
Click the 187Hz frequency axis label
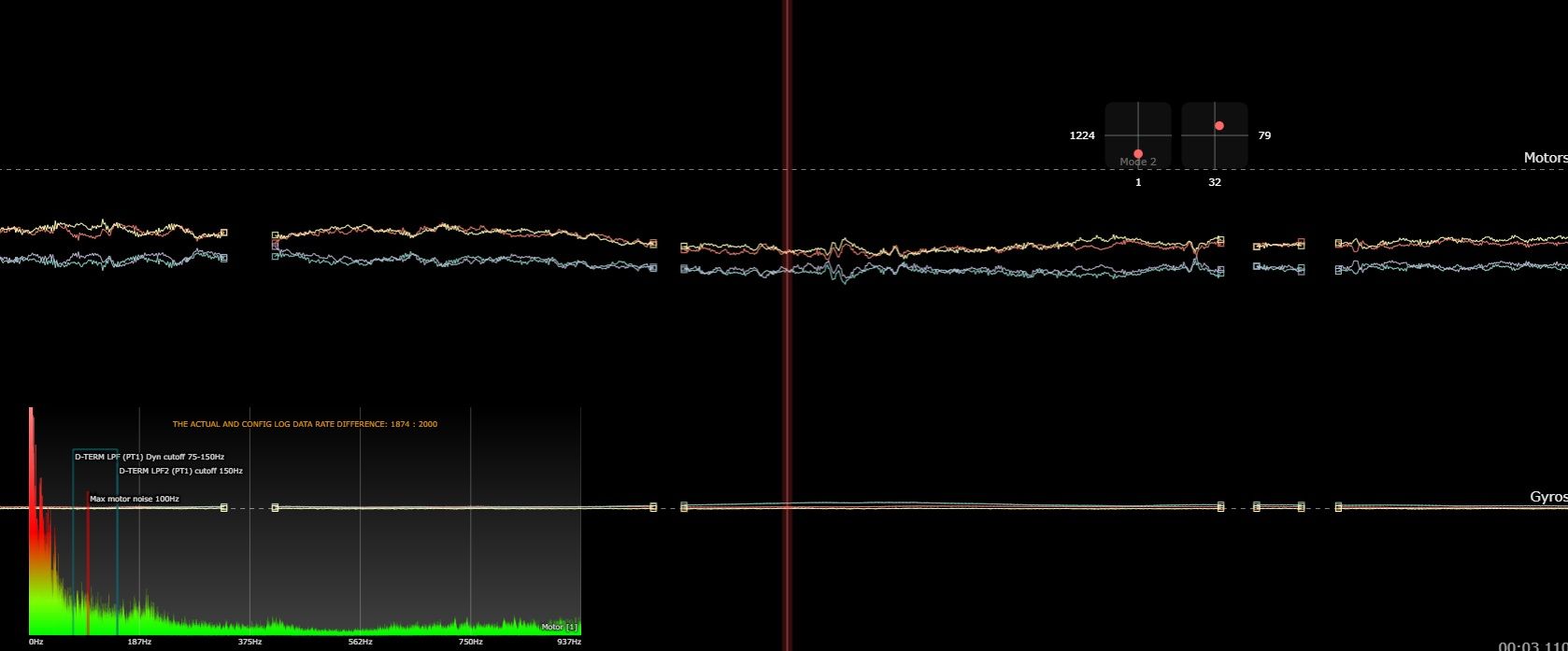[139, 643]
